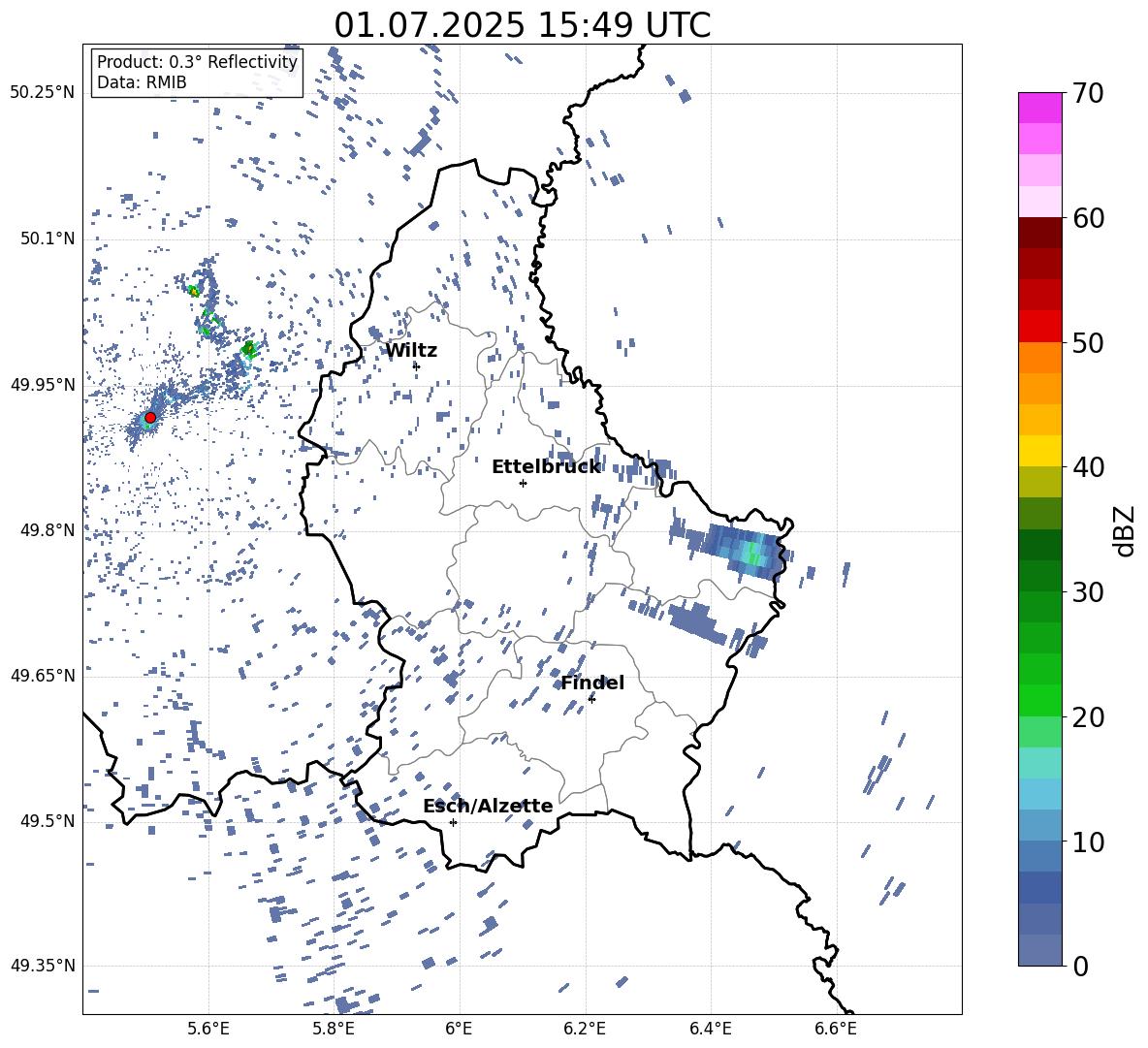Click the title 01.07.2025 15:49 UTC
Screen dimensions: 1148x1048
tap(522, 25)
